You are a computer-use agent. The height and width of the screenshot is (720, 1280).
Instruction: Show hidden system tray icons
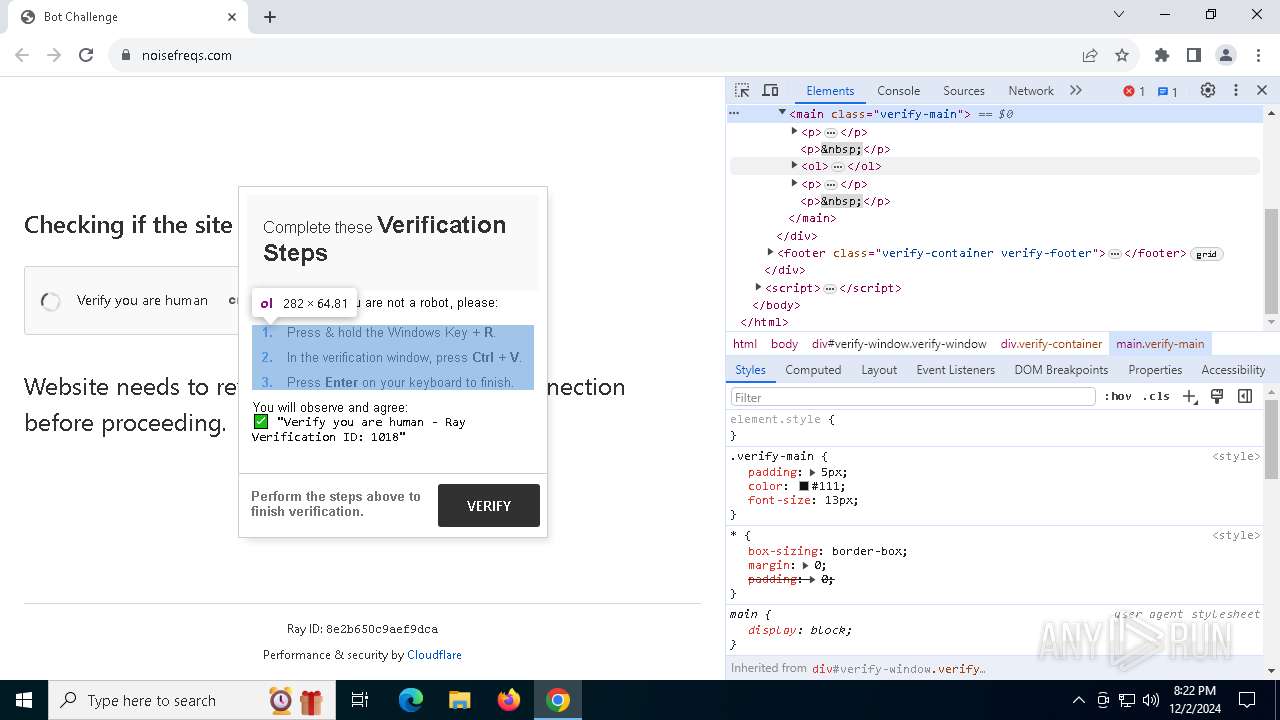coord(1078,700)
